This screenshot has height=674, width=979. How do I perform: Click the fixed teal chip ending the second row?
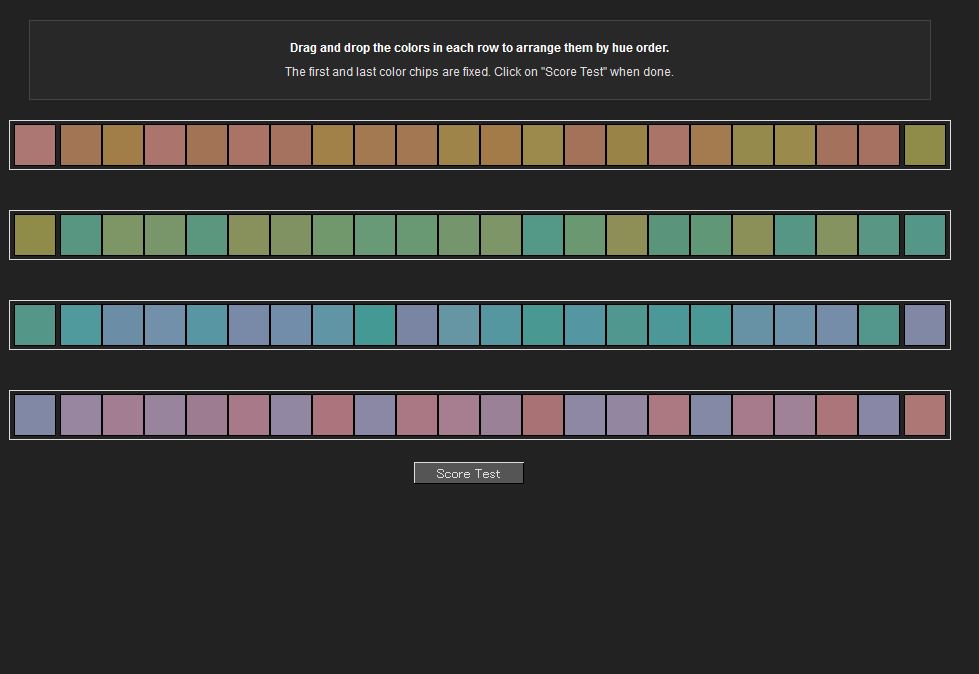(x=924, y=235)
